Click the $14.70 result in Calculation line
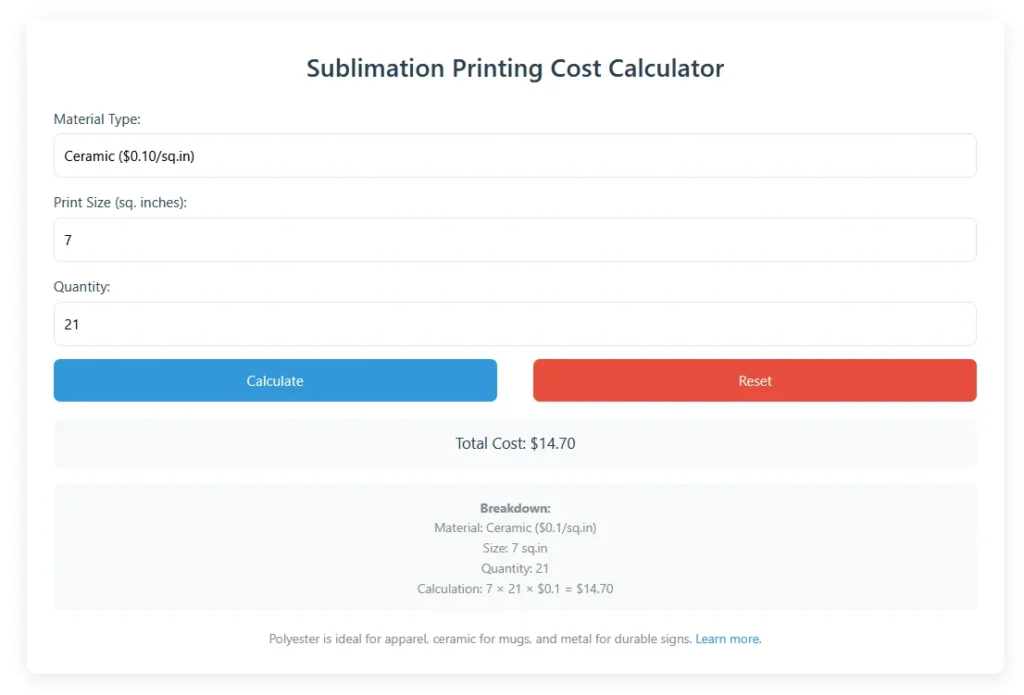The image size is (1024, 695). [594, 589]
